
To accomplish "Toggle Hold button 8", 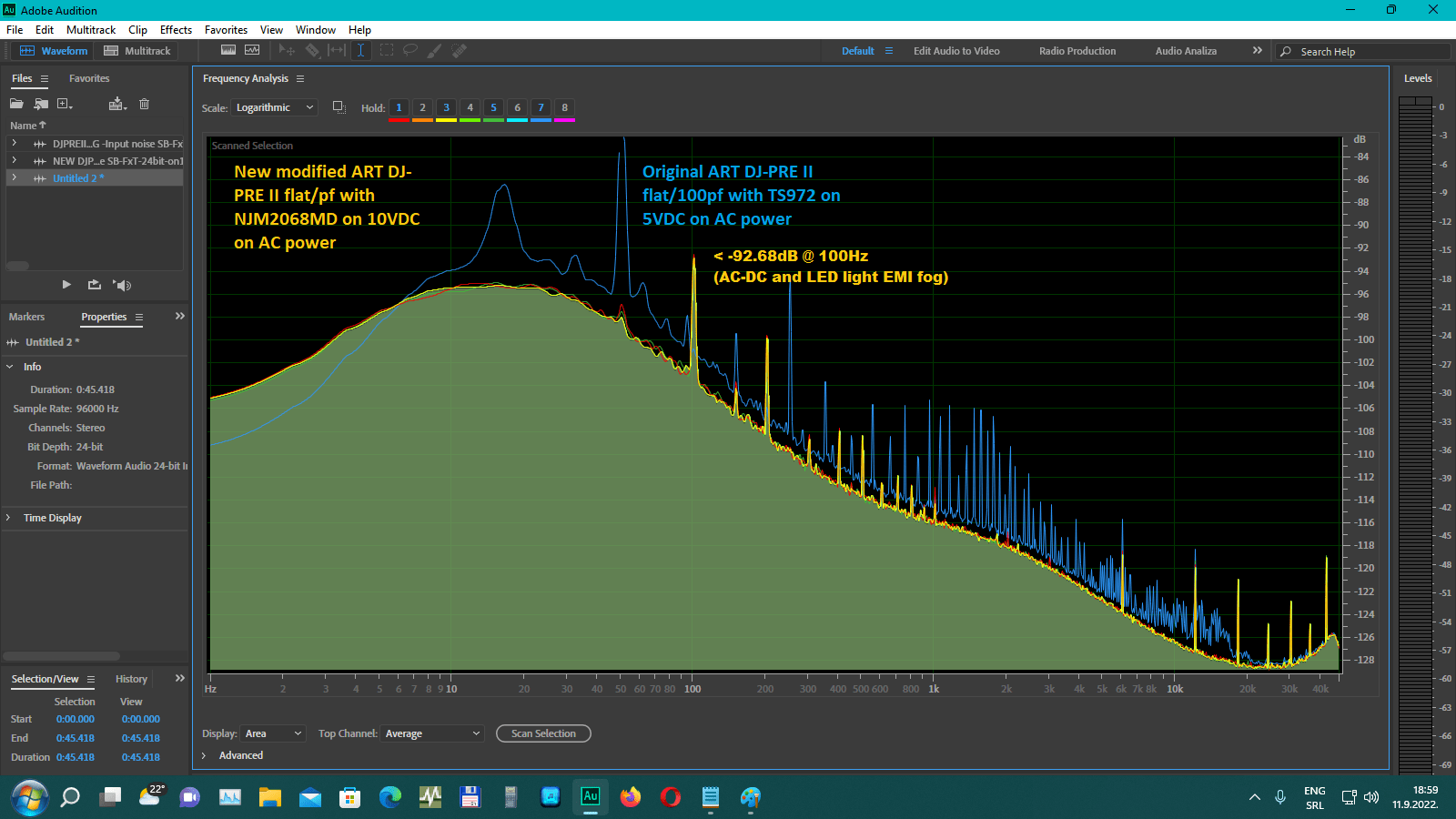I will [564, 107].
